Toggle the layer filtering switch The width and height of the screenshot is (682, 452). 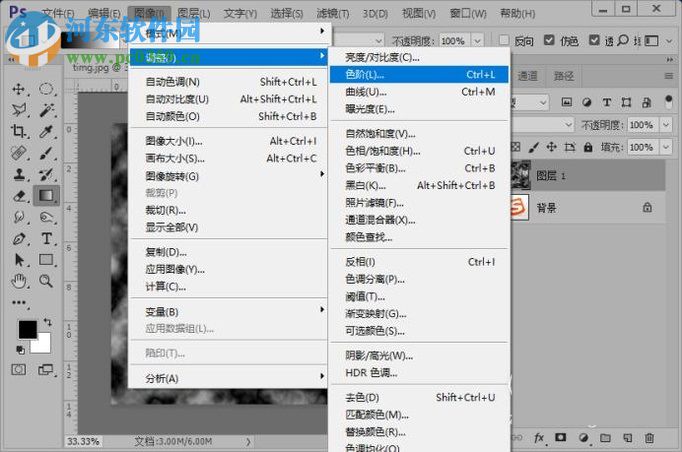coord(669,102)
